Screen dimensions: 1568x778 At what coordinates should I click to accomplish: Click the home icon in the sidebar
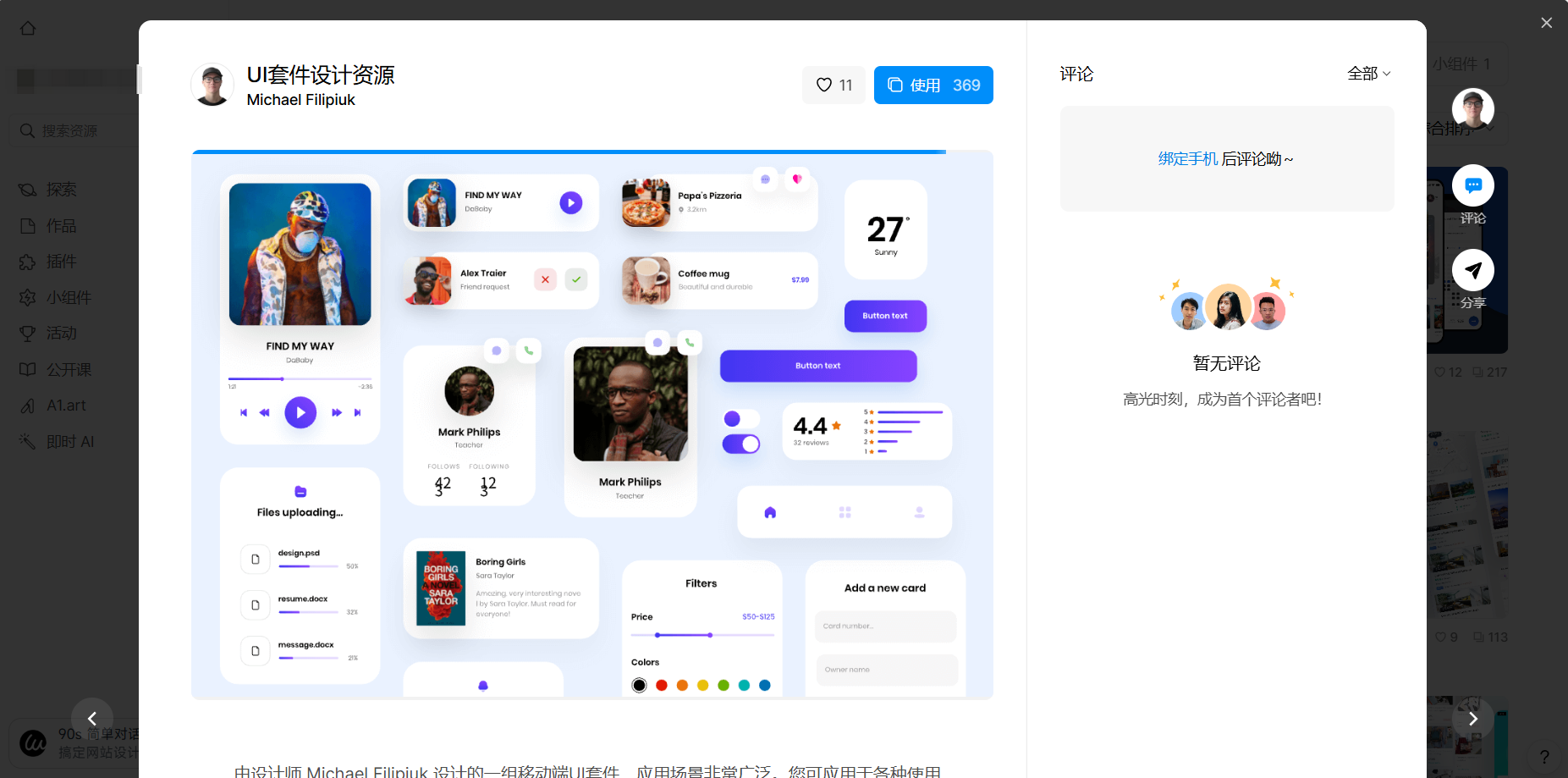[x=28, y=28]
